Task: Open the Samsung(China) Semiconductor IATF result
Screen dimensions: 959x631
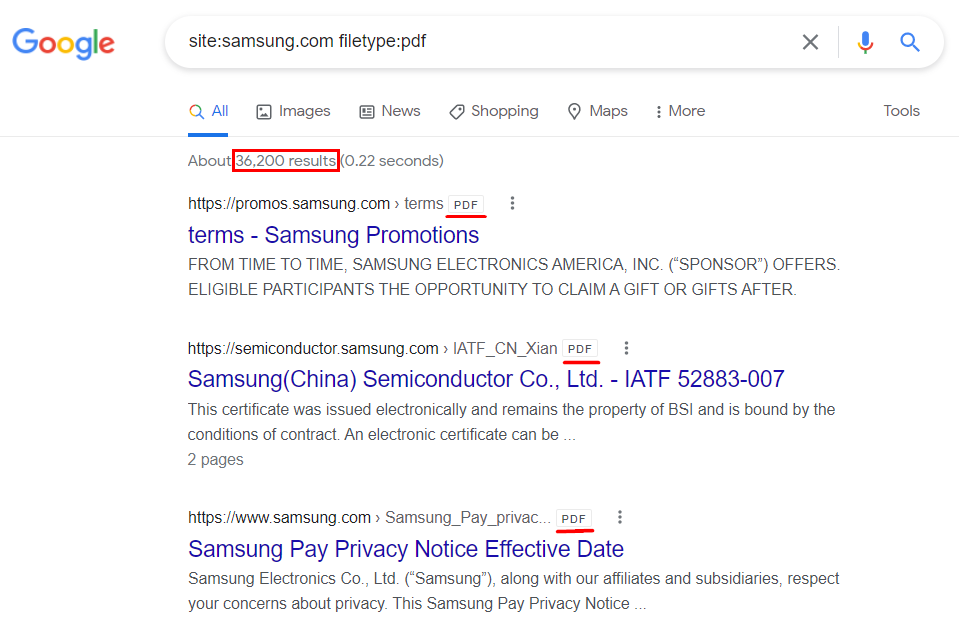Action: pyautogui.click(x=487, y=379)
